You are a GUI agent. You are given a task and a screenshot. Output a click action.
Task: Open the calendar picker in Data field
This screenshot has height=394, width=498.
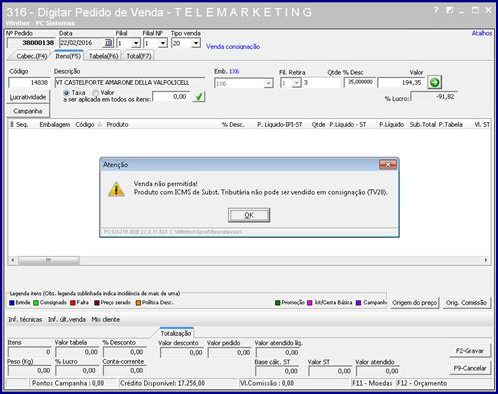point(108,43)
